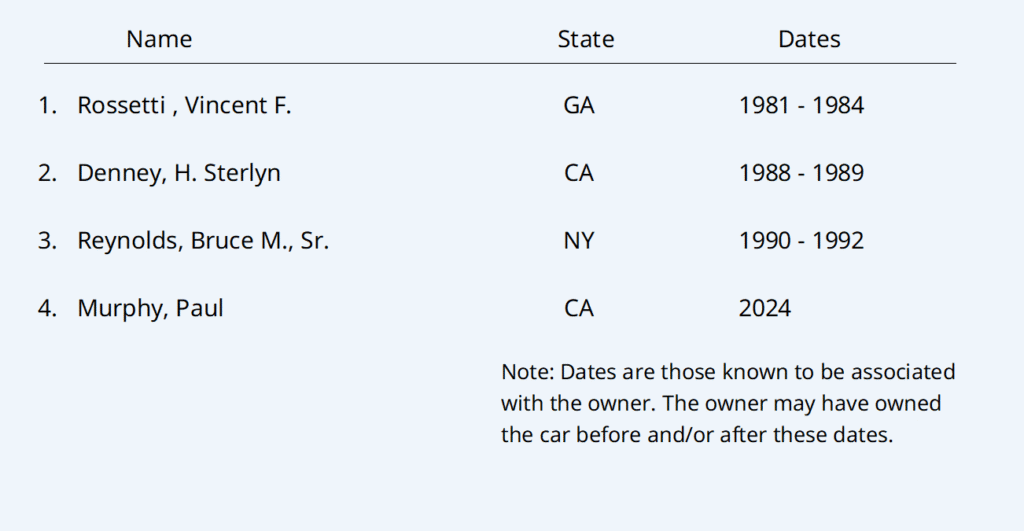Select the name Rossetti, Vincent F.

pos(184,105)
